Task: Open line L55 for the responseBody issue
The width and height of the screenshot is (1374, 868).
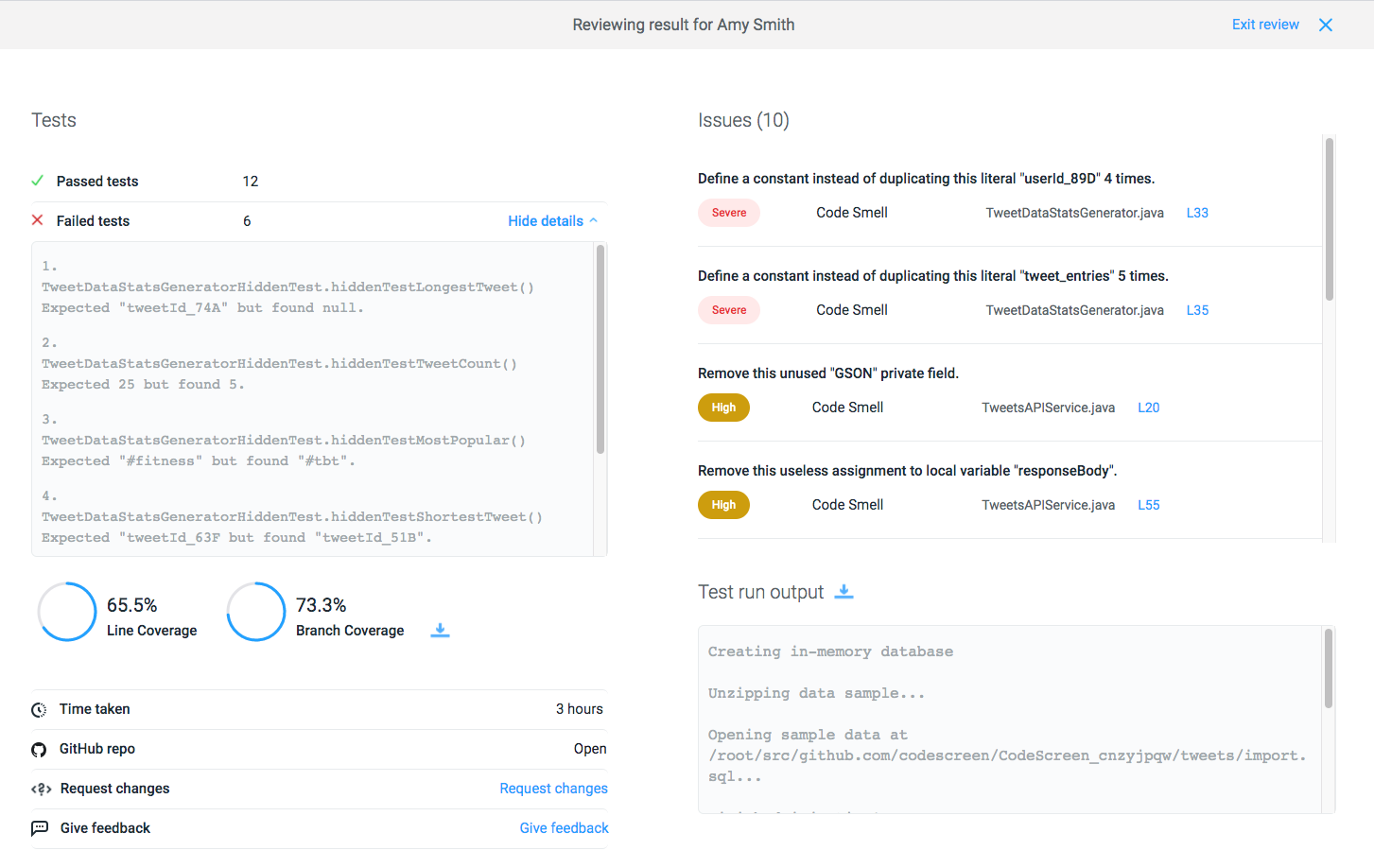Action: (x=1148, y=504)
